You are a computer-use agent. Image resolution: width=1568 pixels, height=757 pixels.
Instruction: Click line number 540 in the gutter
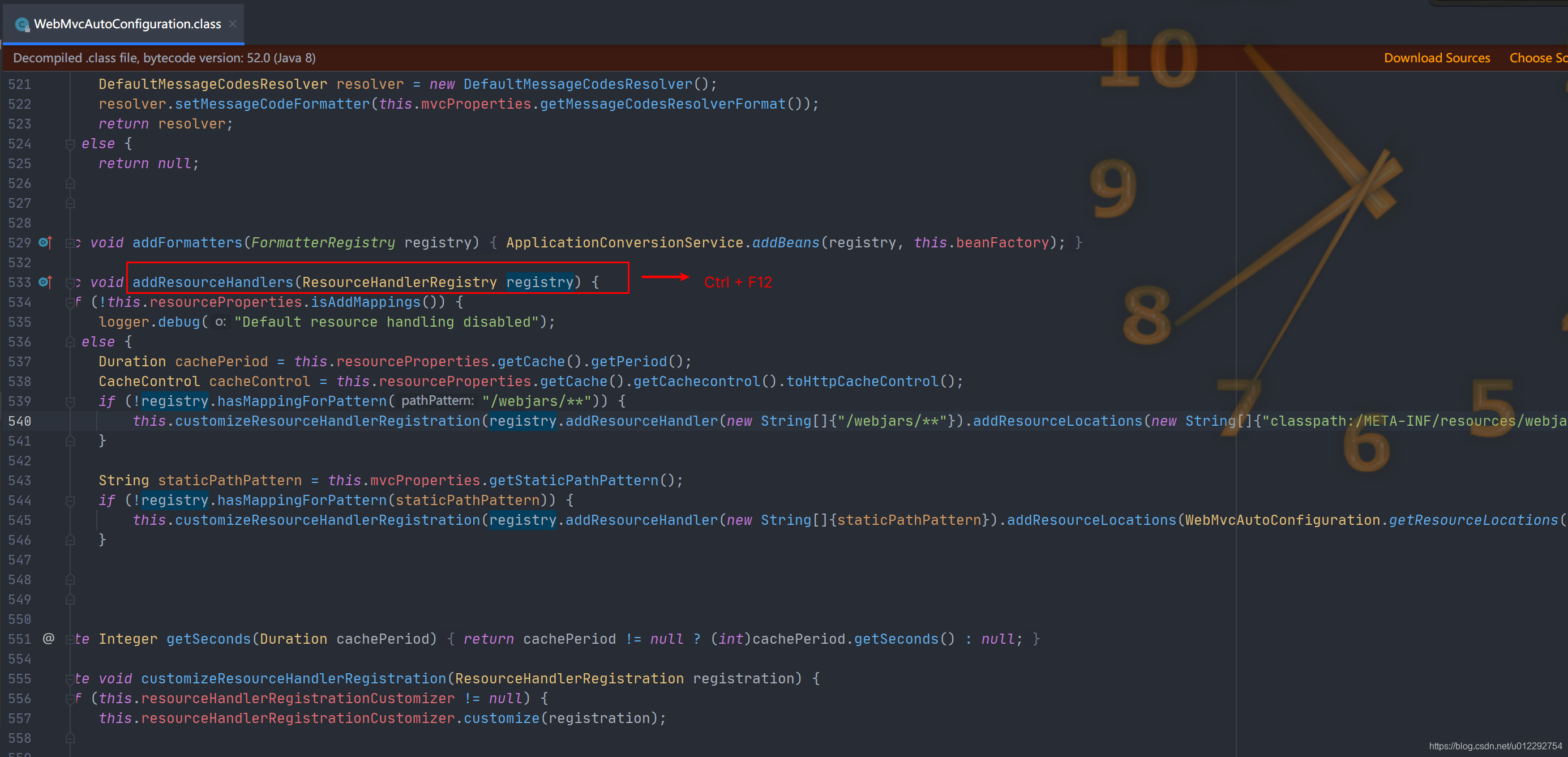[x=19, y=421]
